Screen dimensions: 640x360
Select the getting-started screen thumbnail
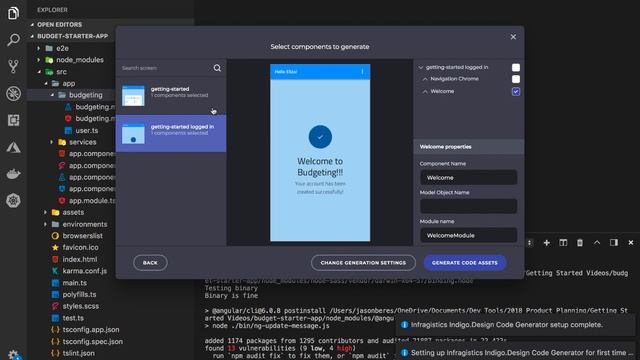pos(133,96)
